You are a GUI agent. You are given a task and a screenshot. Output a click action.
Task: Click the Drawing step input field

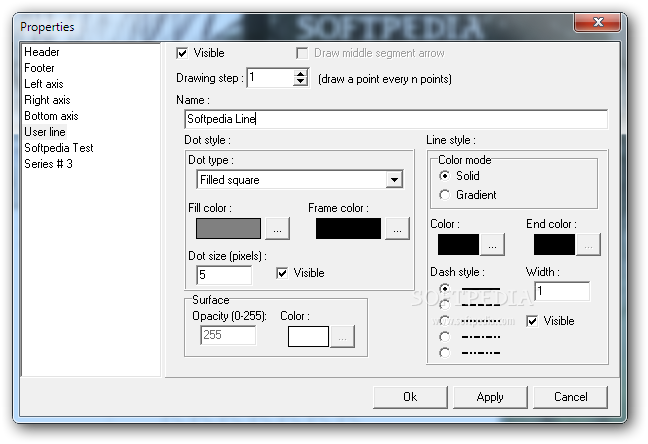click(270, 78)
